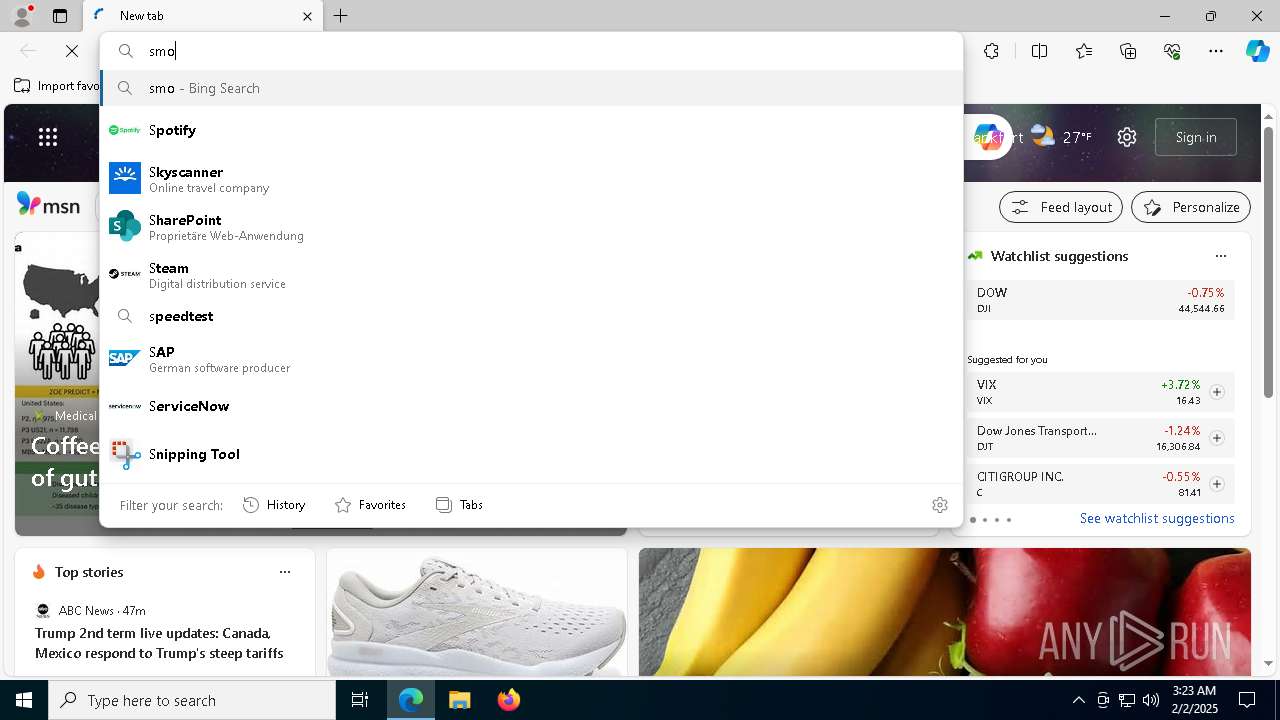Open See watchlist suggestions link
The image size is (1280, 720).
click(x=1157, y=518)
